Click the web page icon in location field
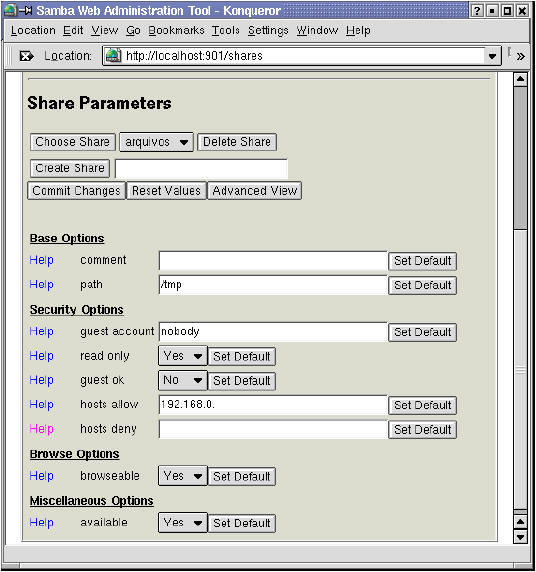 (x=113, y=56)
